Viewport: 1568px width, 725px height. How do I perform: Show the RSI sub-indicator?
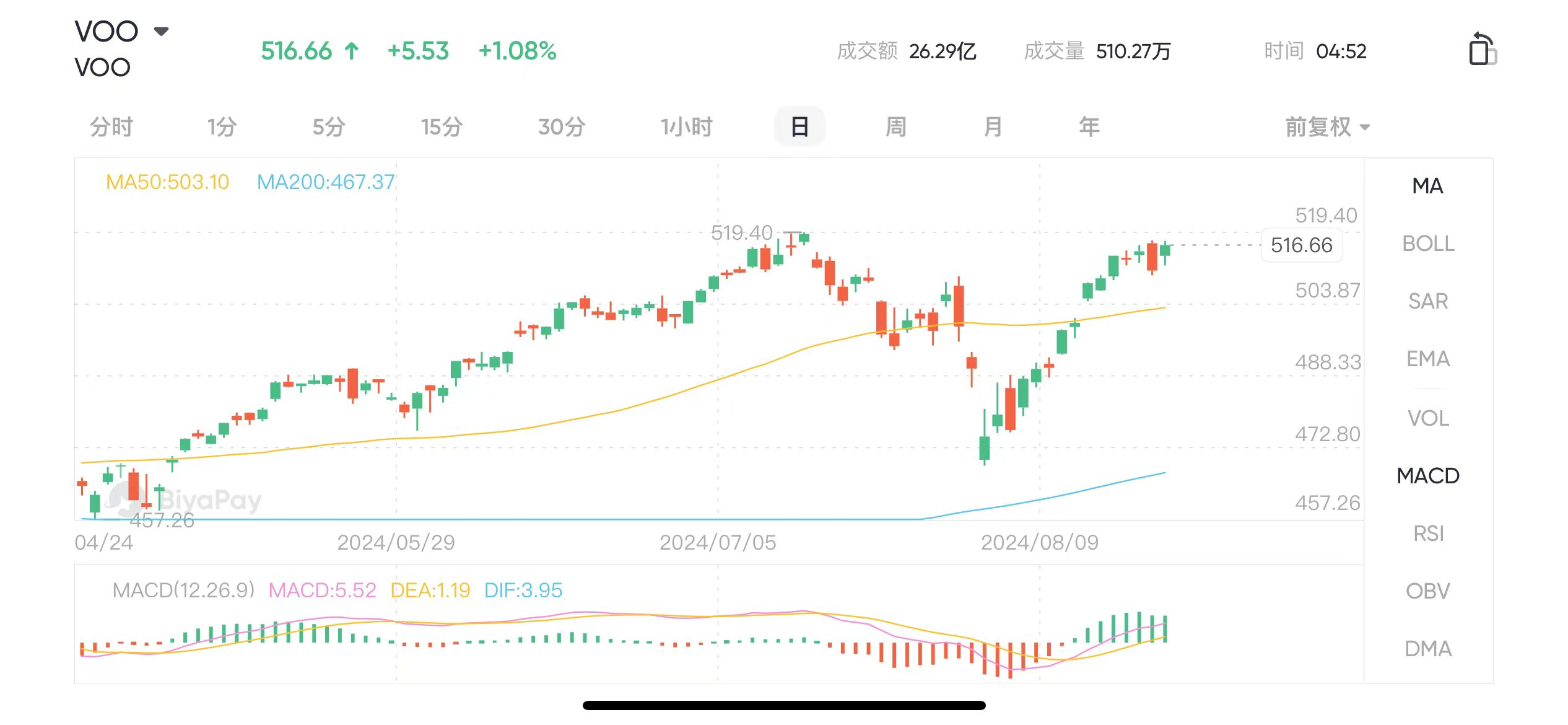[x=1428, y=534]
